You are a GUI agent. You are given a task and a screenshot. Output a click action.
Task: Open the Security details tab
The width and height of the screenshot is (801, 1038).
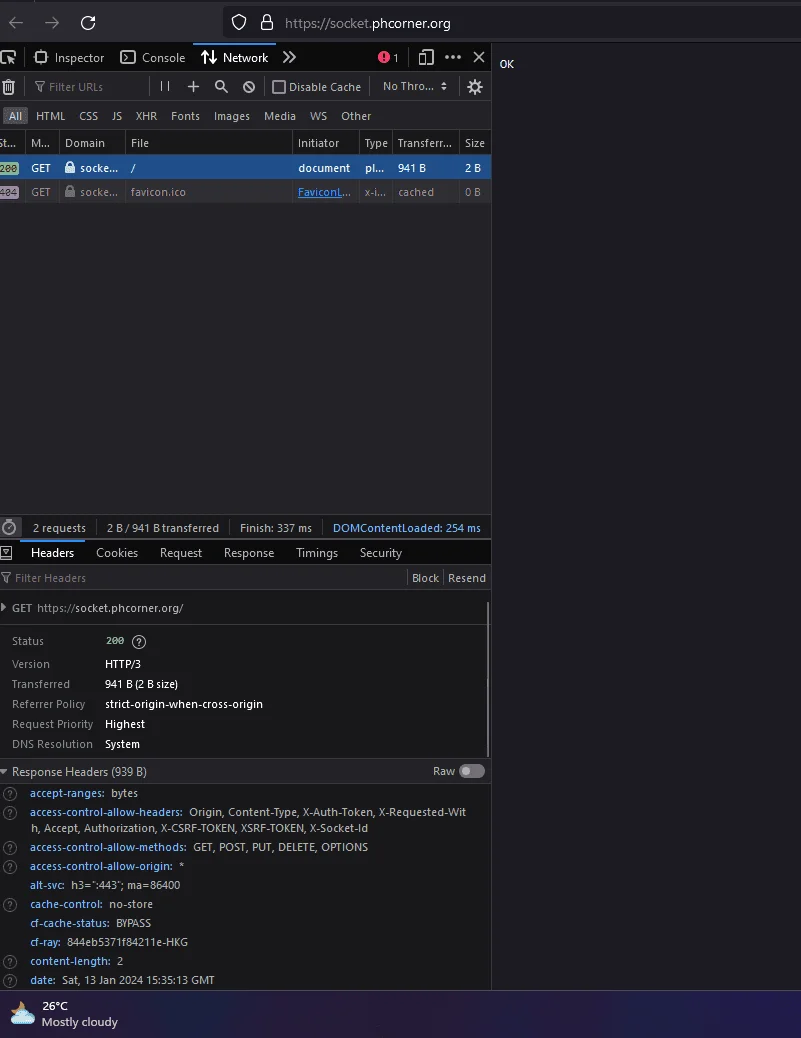coord(381,553)
